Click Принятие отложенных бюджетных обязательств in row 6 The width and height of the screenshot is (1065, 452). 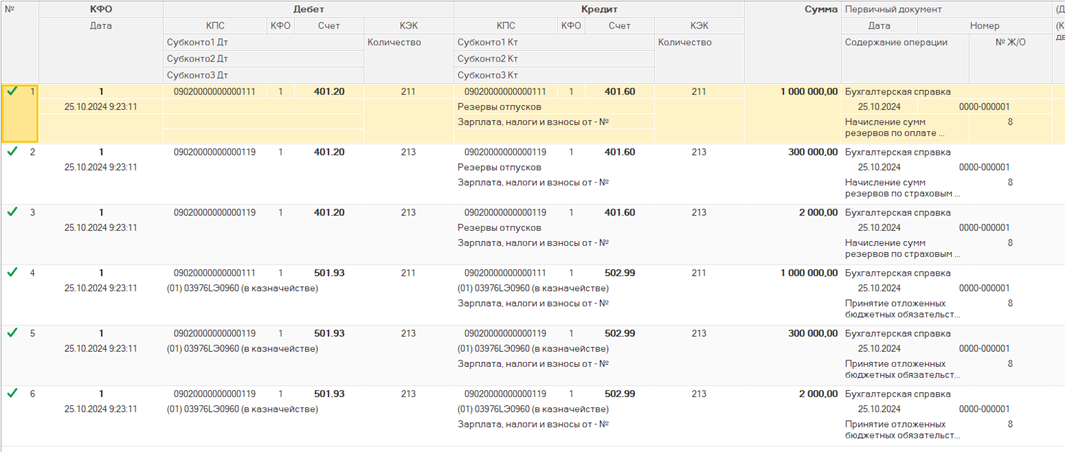click(x=902, y=430)
